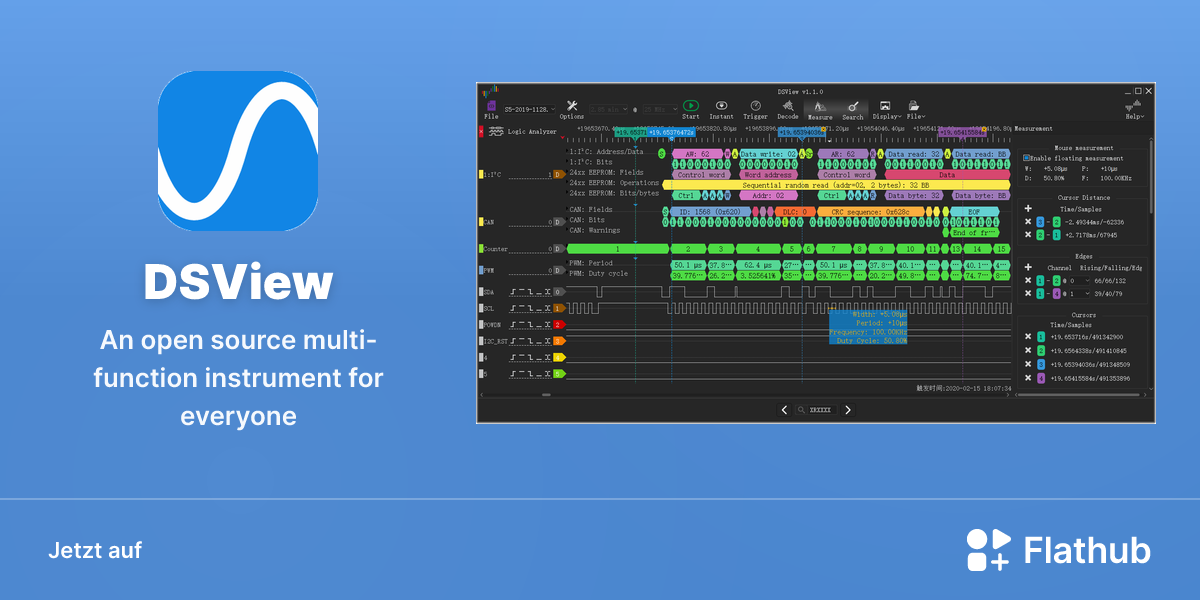This screenshot has width=1200, height=600.
Task: Click the purple File chip icon
Action: click(491, 105)
